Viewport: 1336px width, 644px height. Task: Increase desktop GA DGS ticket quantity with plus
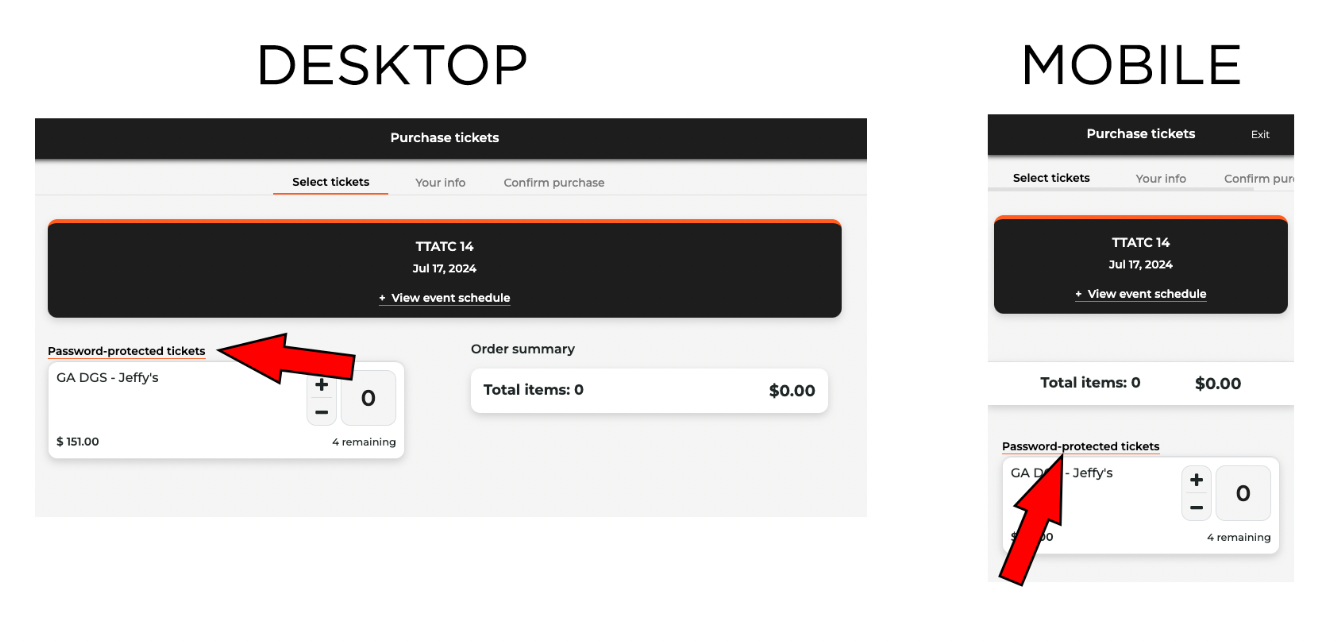[321, 385]
